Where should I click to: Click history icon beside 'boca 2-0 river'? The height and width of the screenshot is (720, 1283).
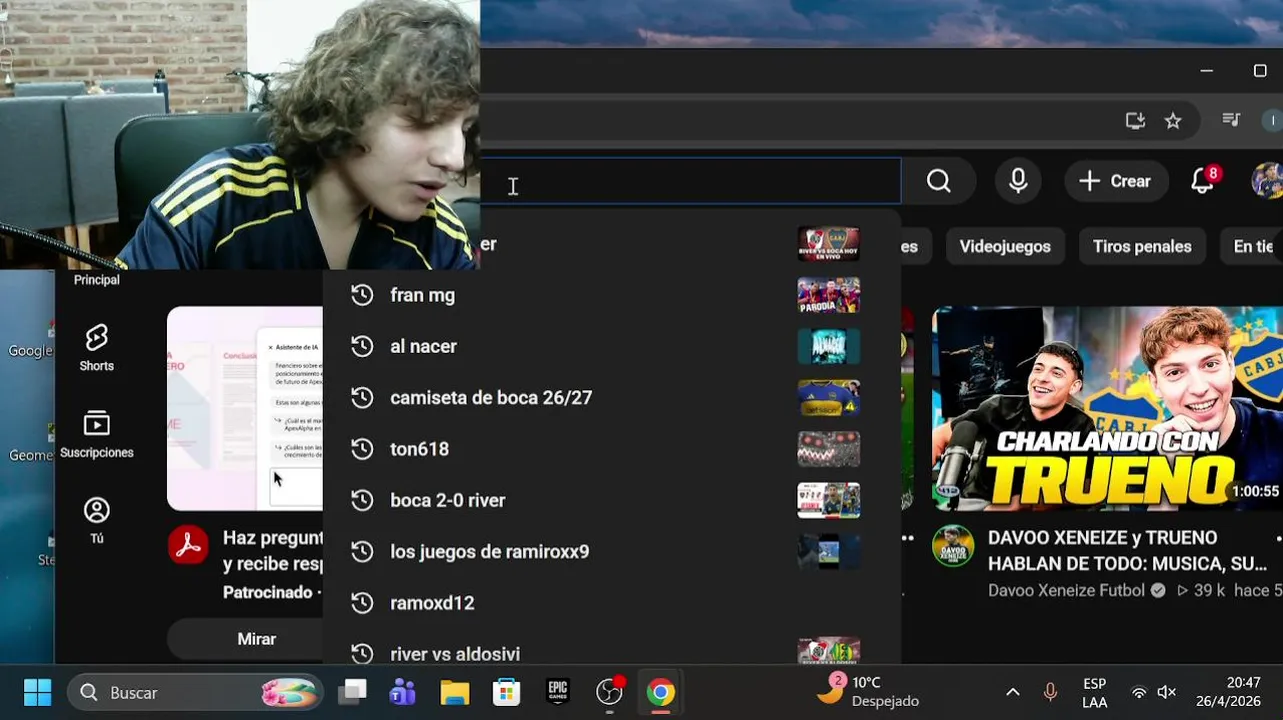point(362,500)
